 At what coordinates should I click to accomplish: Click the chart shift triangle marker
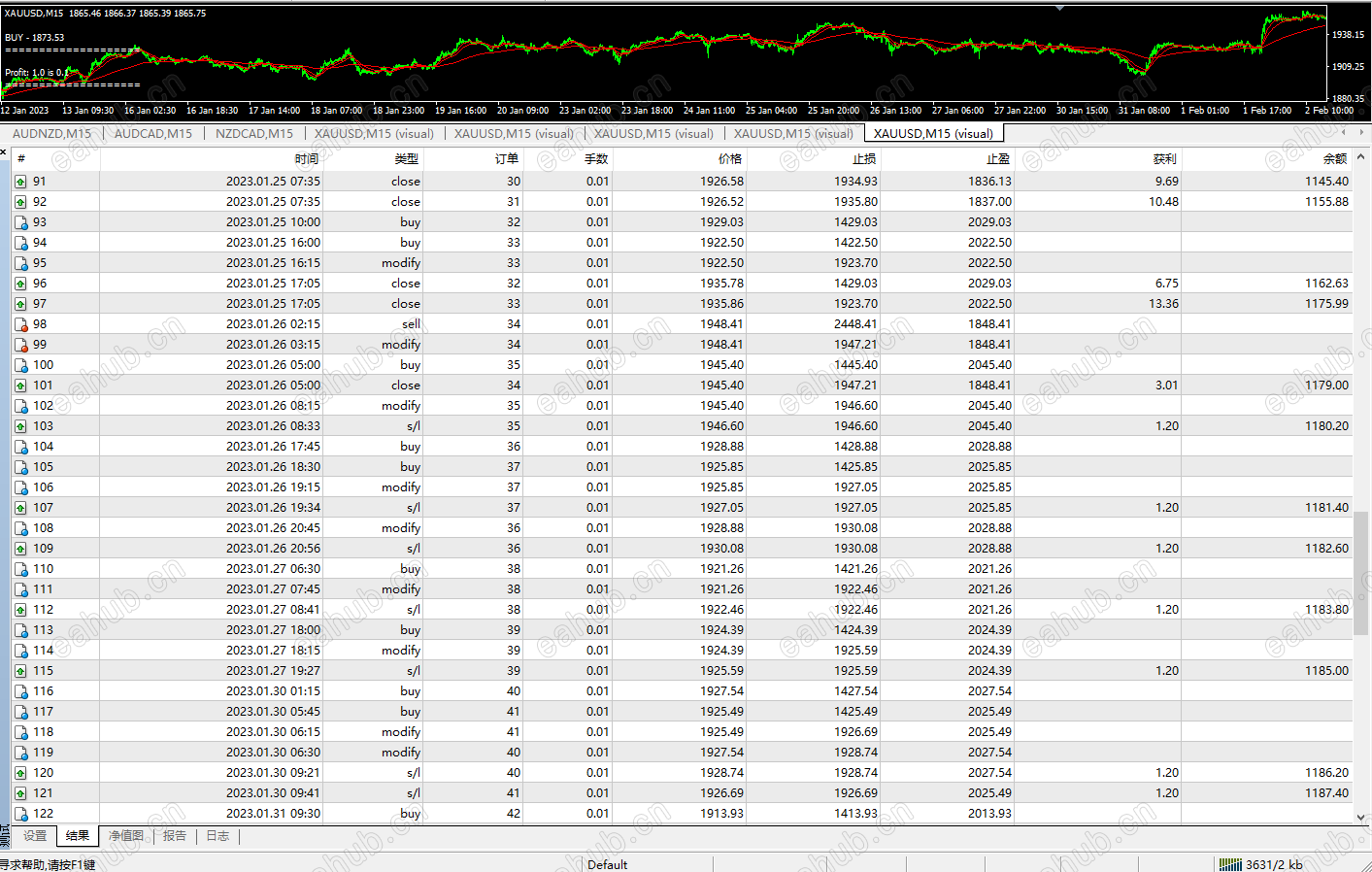tap(1060, 8)
